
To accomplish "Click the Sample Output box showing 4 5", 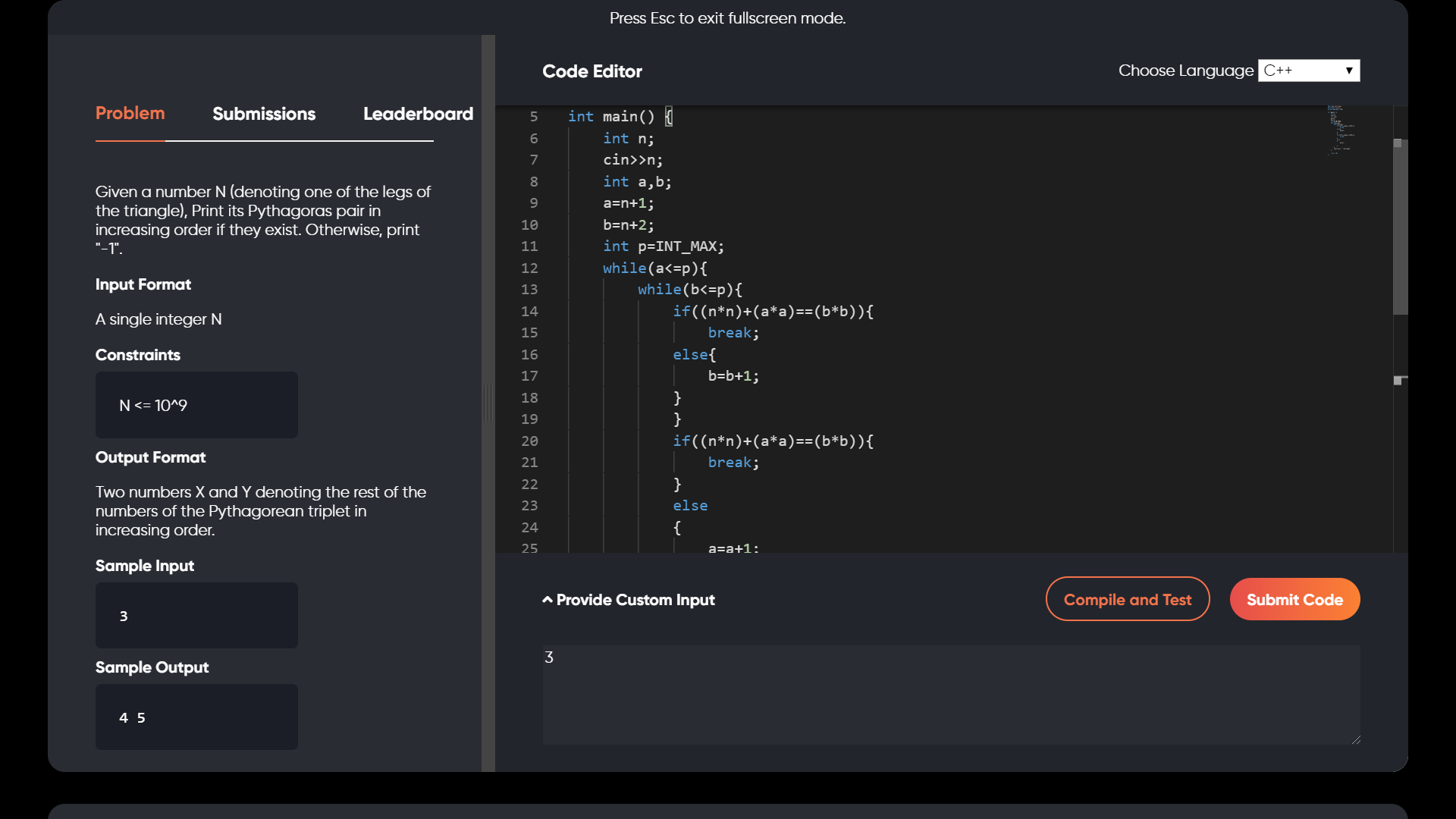I will point(196,717).
